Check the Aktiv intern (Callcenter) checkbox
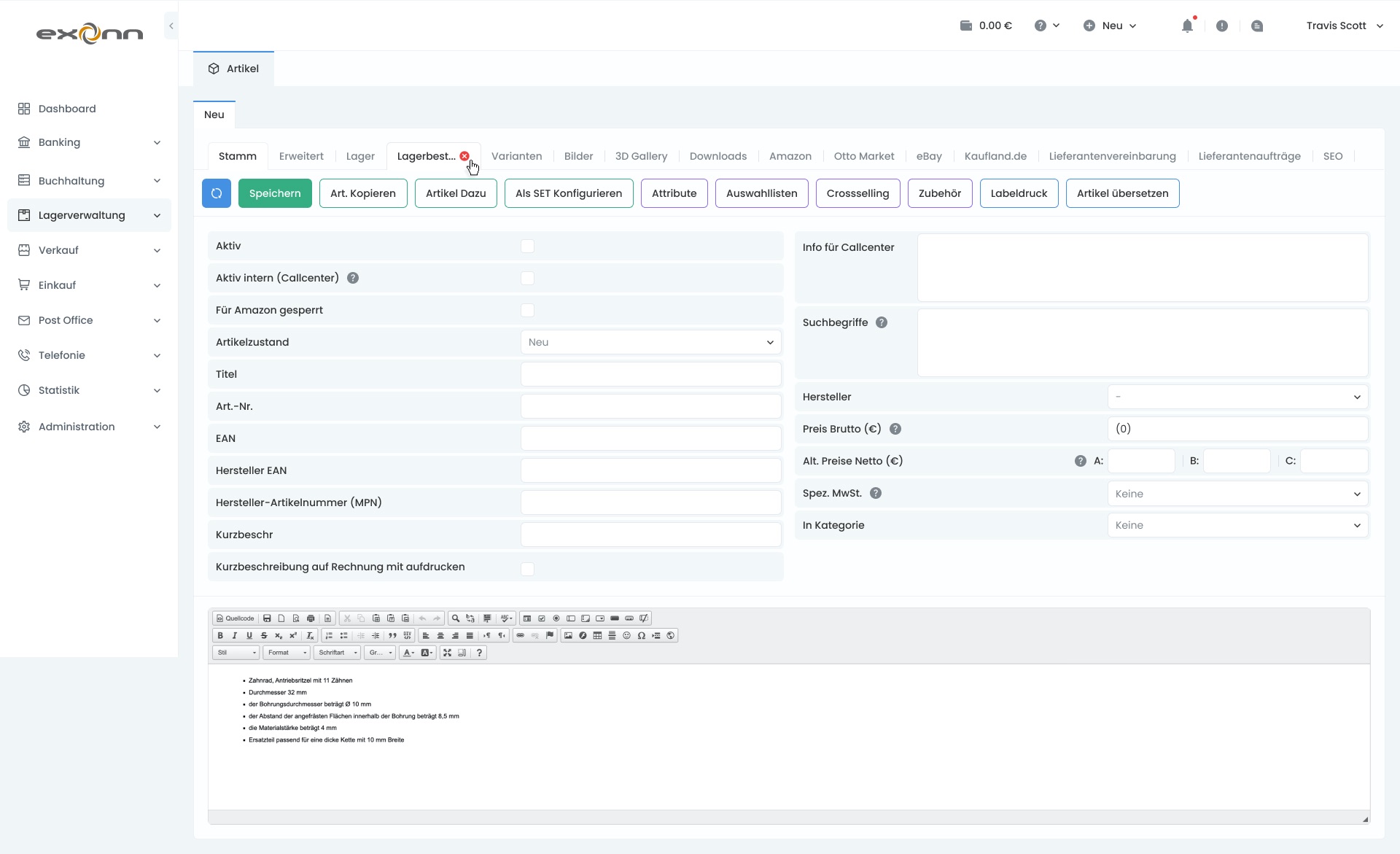The height and width of the screenshot is (854, 1400). pyautogui.click(x=527, y=279)
